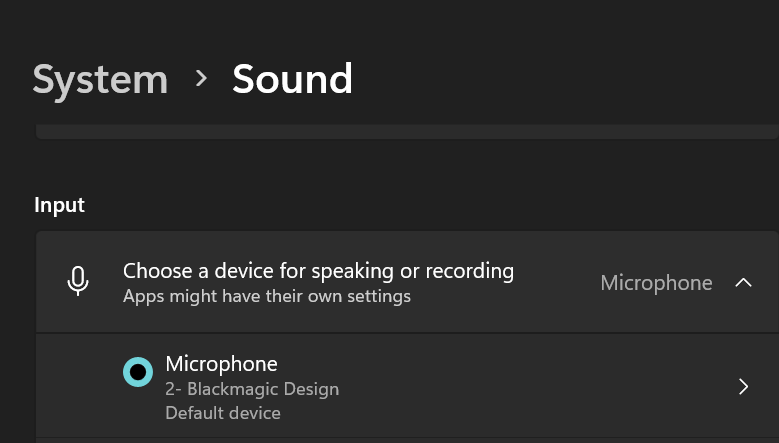Click 'Choose a device for speaking or recording'
Screen dimensions: 779x443
[x=318, y=271]
